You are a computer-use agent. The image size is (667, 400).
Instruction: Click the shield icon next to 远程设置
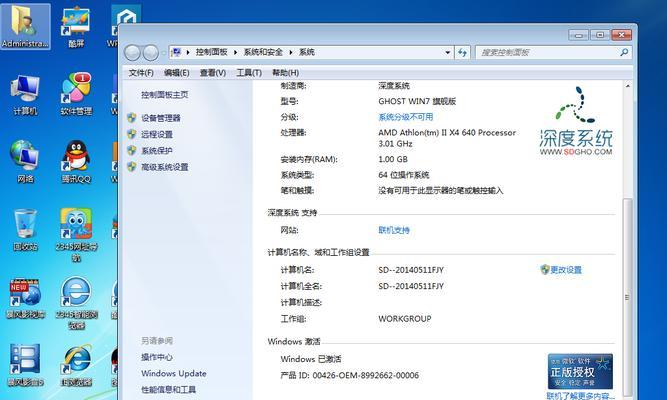131,134
